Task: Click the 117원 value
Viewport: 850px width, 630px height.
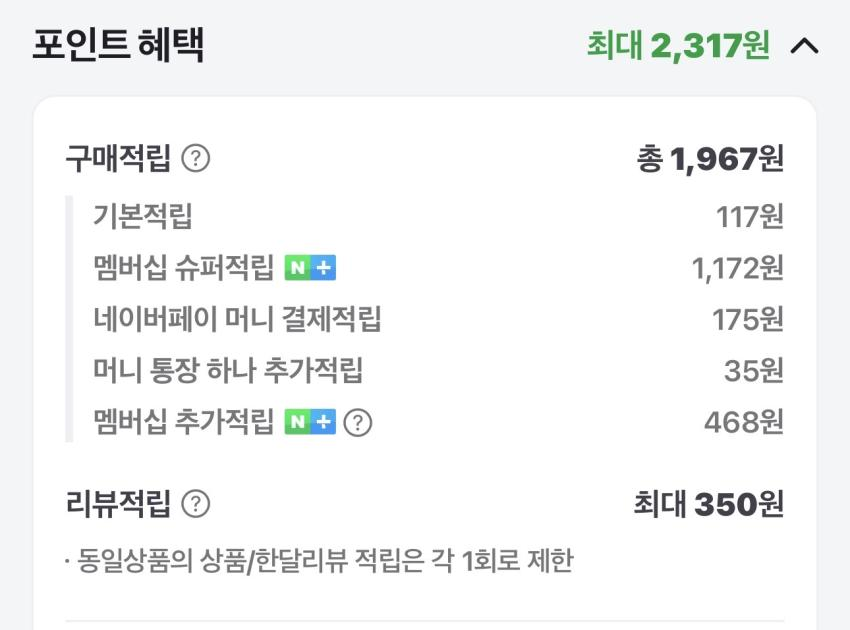Action: pos(749,216)
